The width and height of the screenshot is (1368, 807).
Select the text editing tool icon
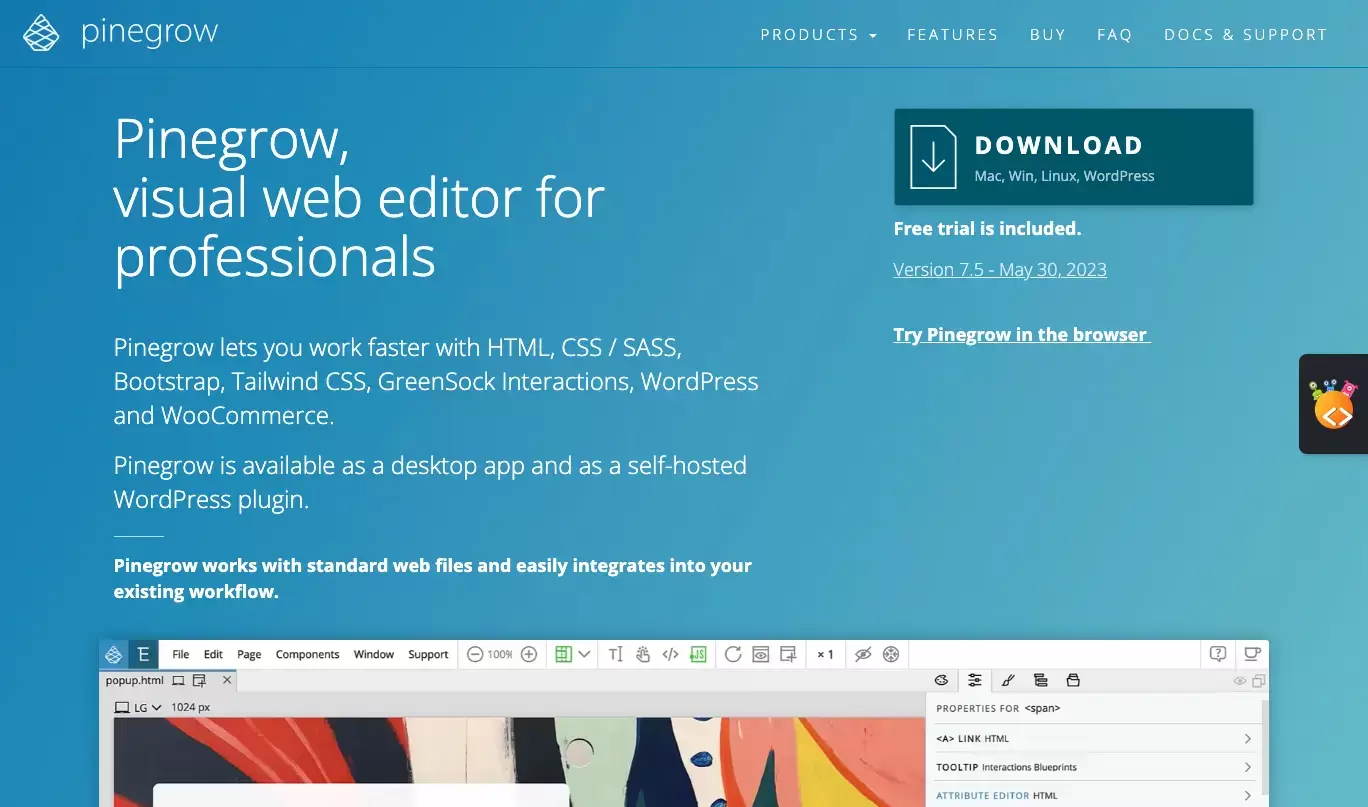coord(615,654)
